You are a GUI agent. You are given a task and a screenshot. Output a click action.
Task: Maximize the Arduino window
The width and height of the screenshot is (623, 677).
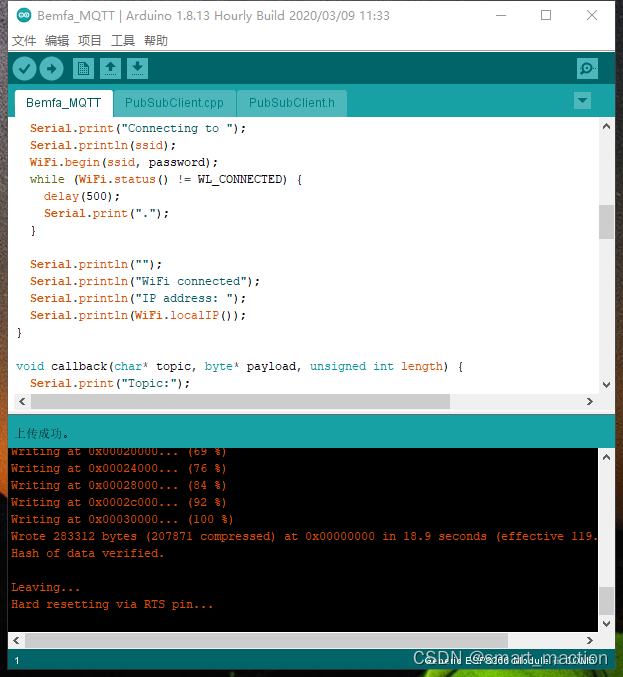pyautogui.click(x=546, y=16)
